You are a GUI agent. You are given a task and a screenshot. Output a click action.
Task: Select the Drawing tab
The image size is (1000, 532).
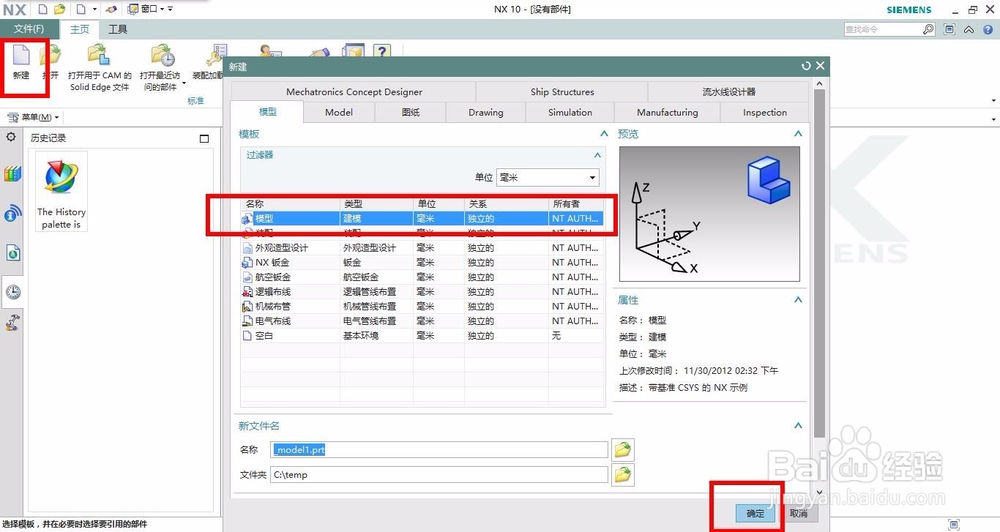pyautogui.click(x=485, y=112)
